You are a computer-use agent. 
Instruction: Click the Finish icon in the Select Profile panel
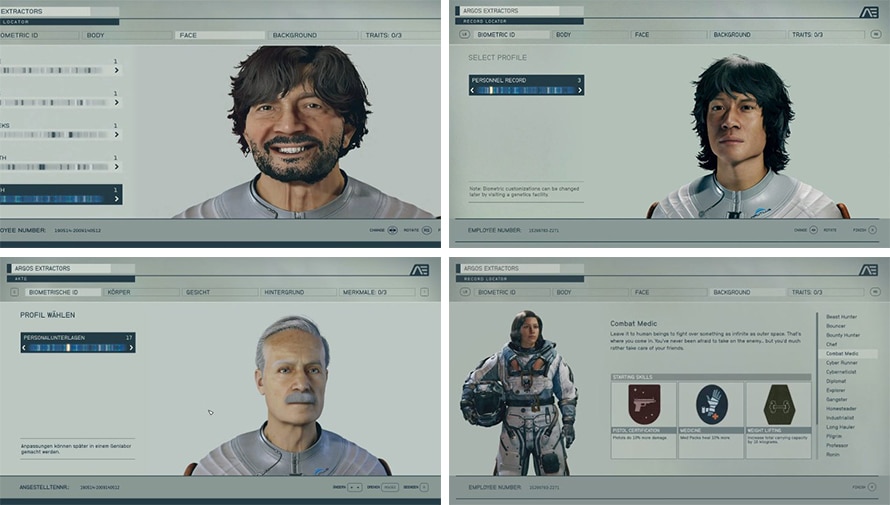872,230
